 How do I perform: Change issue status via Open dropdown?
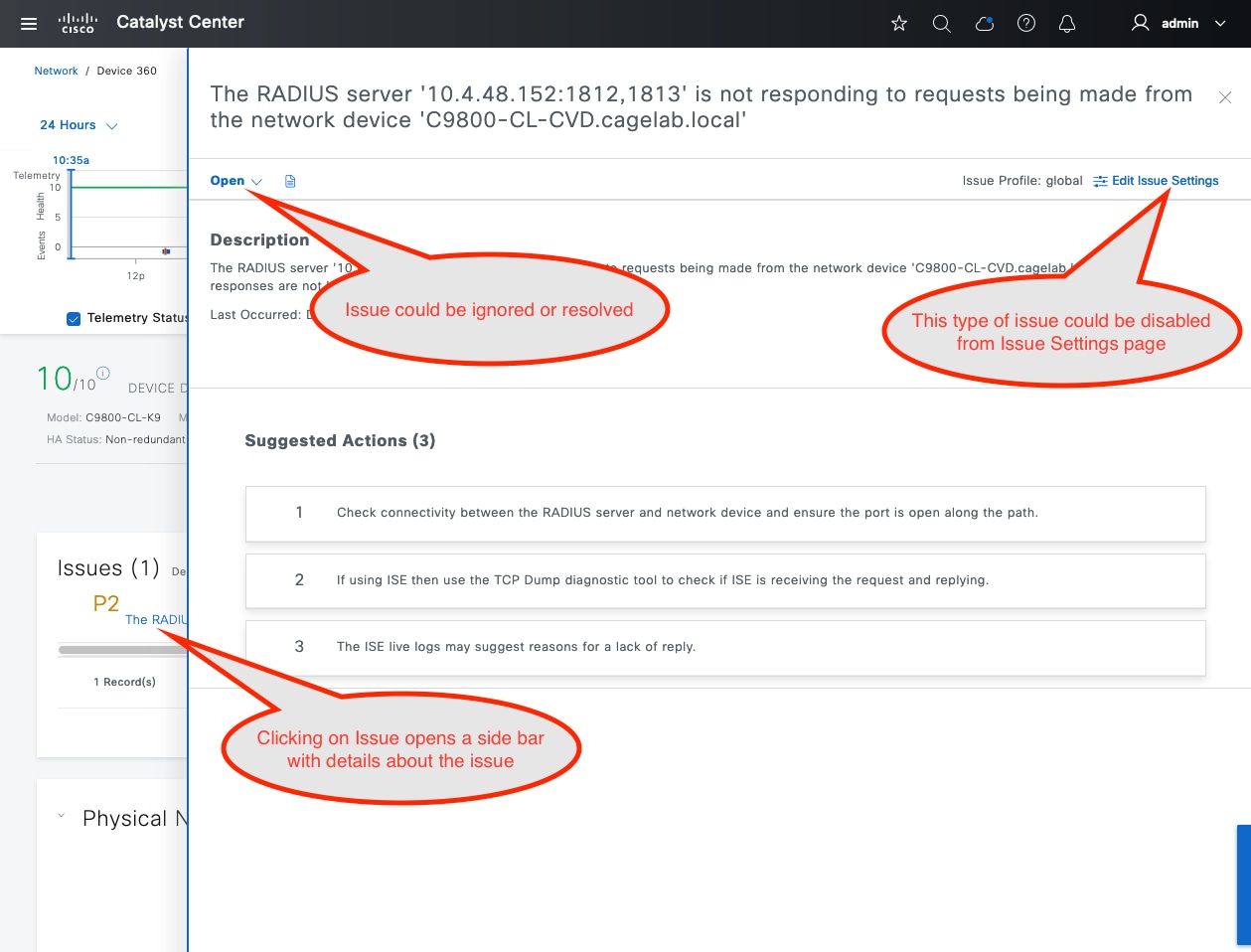point(236,181)
